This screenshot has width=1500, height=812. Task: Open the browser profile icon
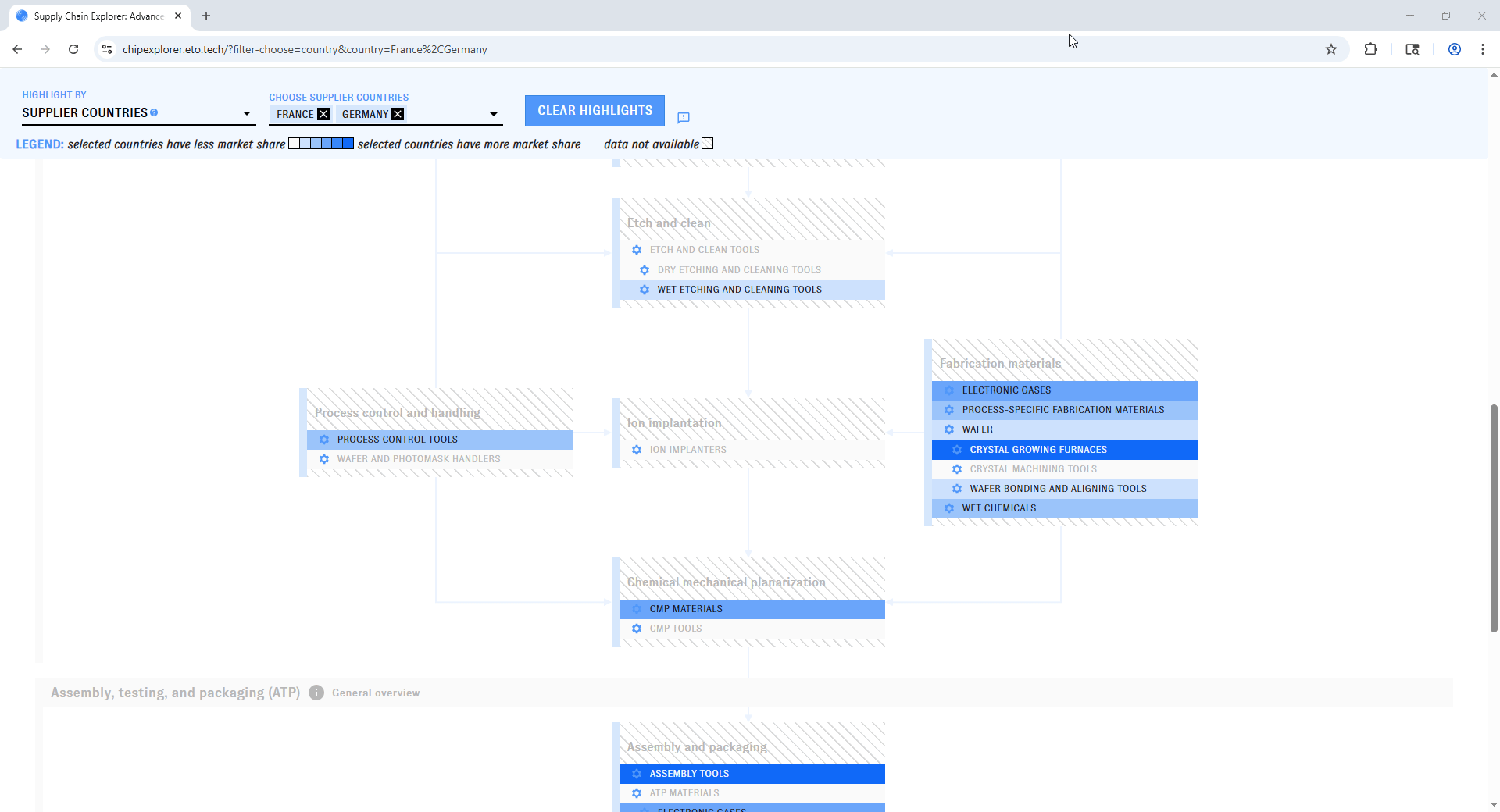click(x=1455, y=49)
